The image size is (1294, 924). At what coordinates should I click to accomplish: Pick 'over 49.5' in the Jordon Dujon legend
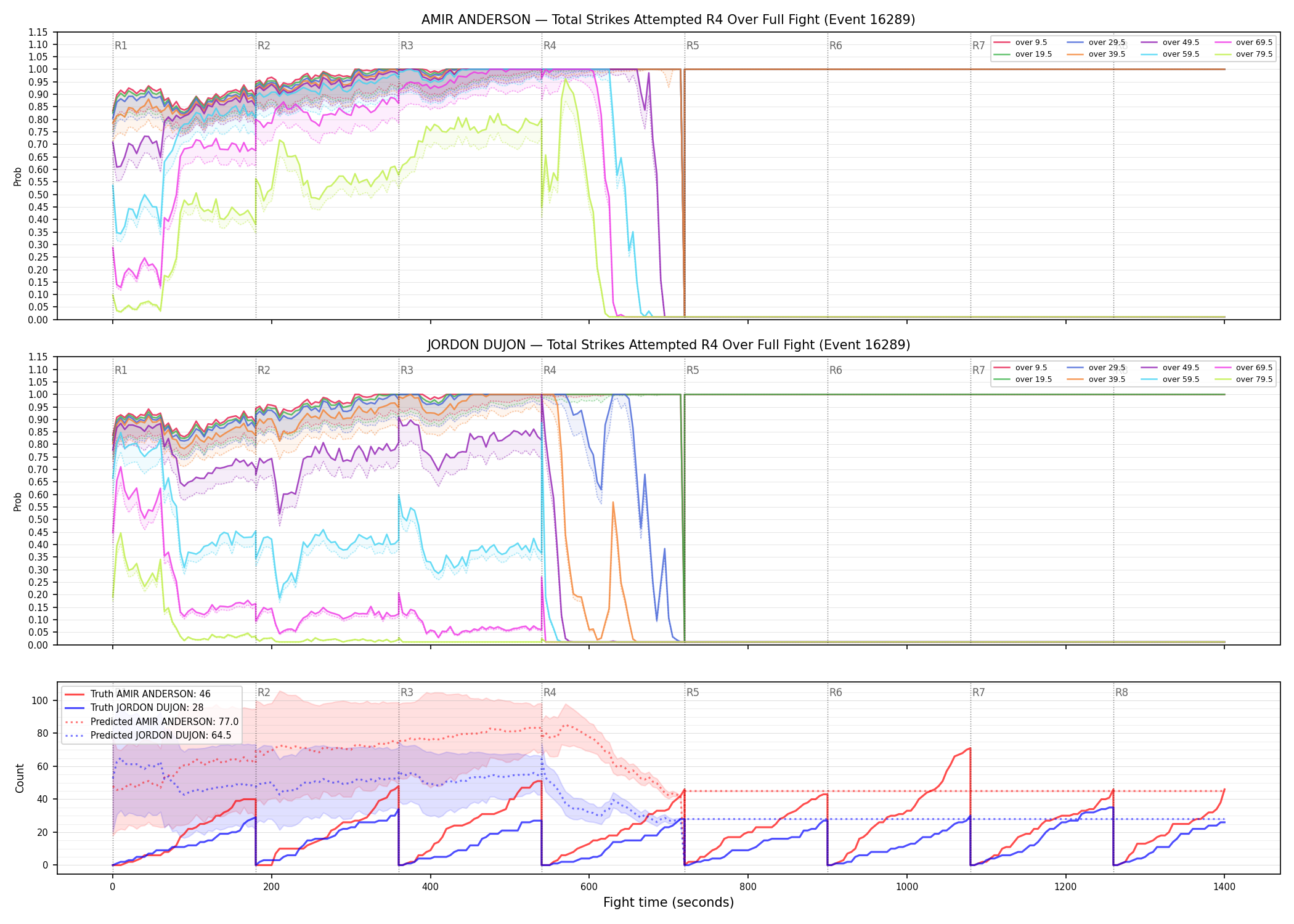1170,368
